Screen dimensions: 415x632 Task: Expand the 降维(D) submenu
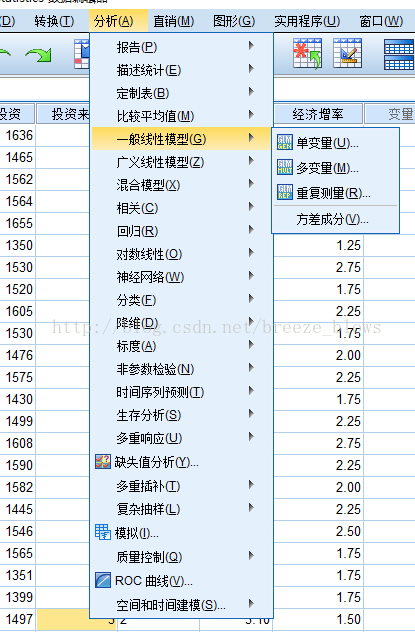tap(182, 323)
